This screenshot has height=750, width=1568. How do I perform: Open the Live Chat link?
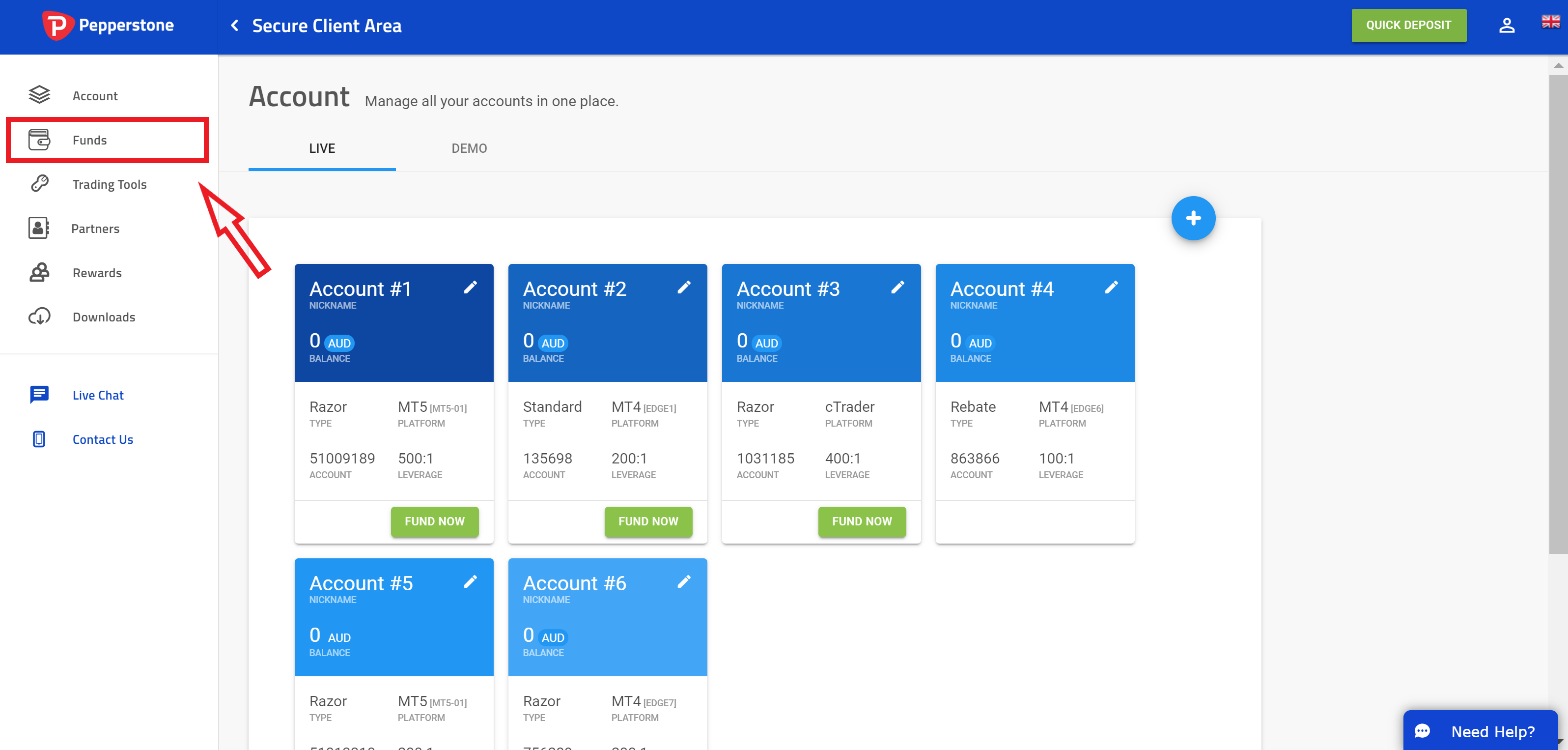(98, 395)
